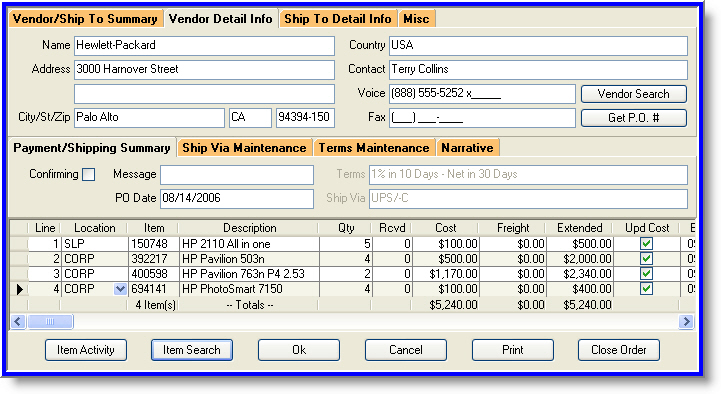Click HP Pavilion 503n description cell

[x=249, y=259]
